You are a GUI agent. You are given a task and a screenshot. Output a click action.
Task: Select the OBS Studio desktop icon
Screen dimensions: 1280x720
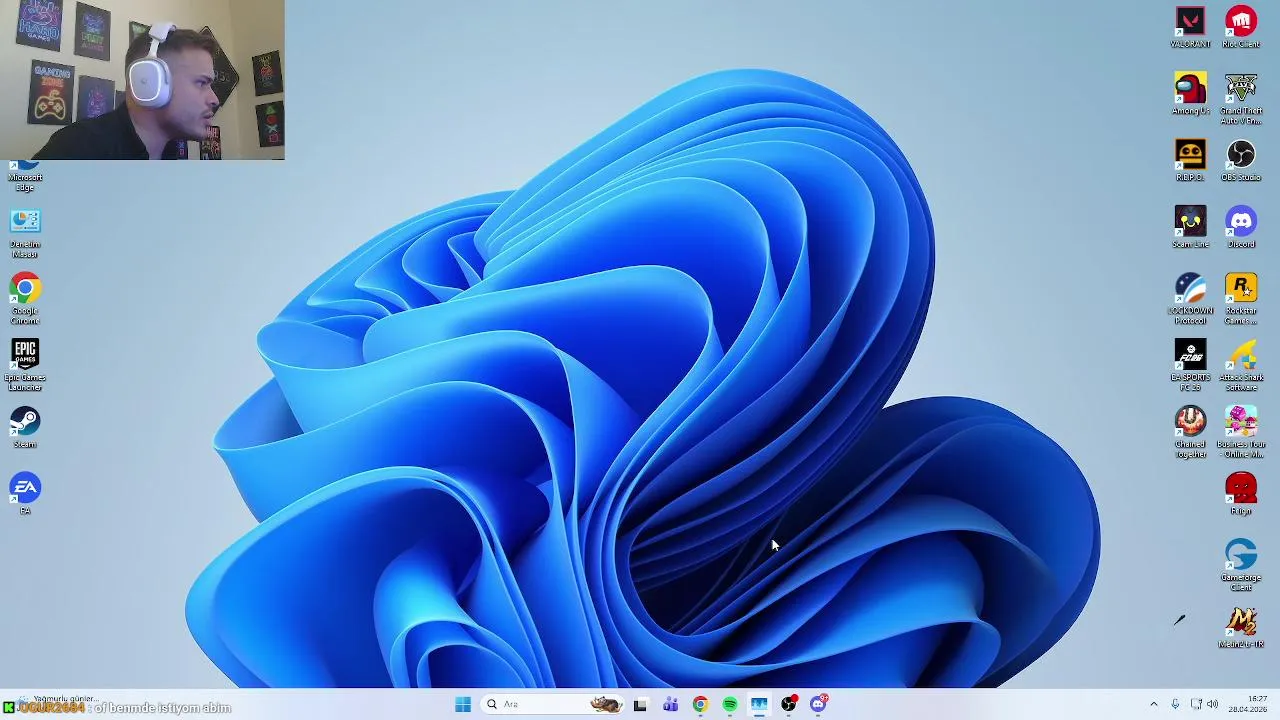(1241, 161)
